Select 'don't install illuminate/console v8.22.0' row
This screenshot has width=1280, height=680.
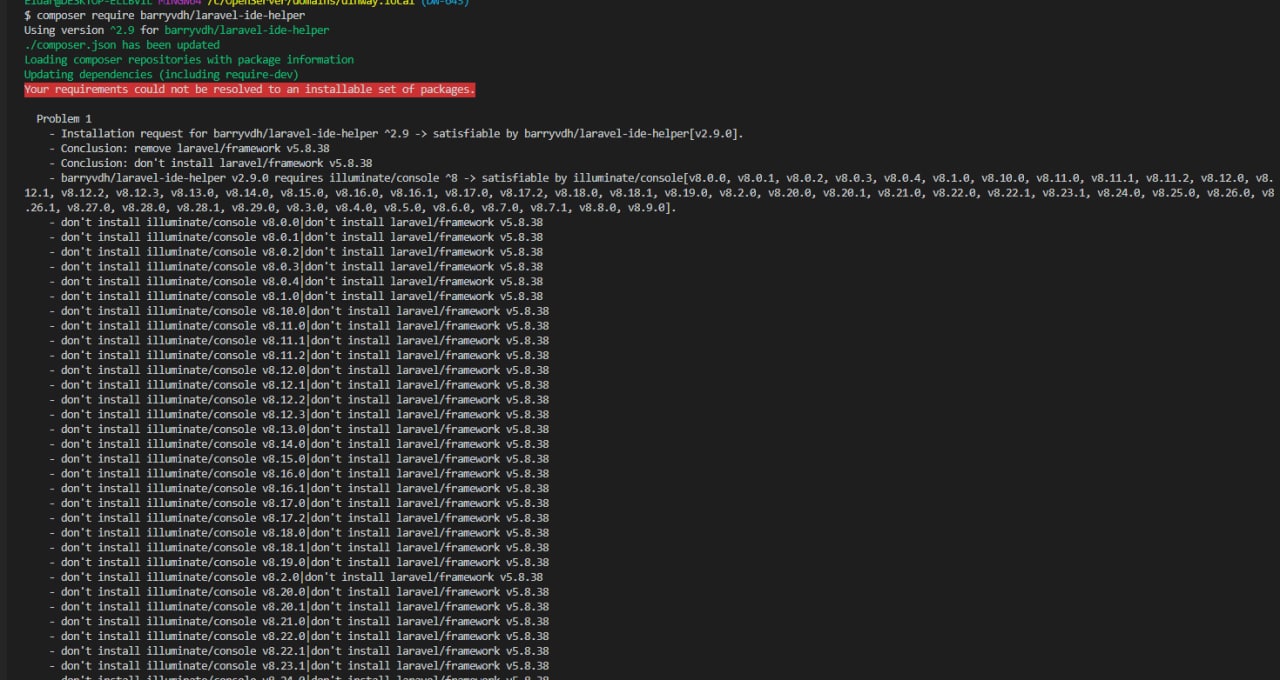point(299,636)
